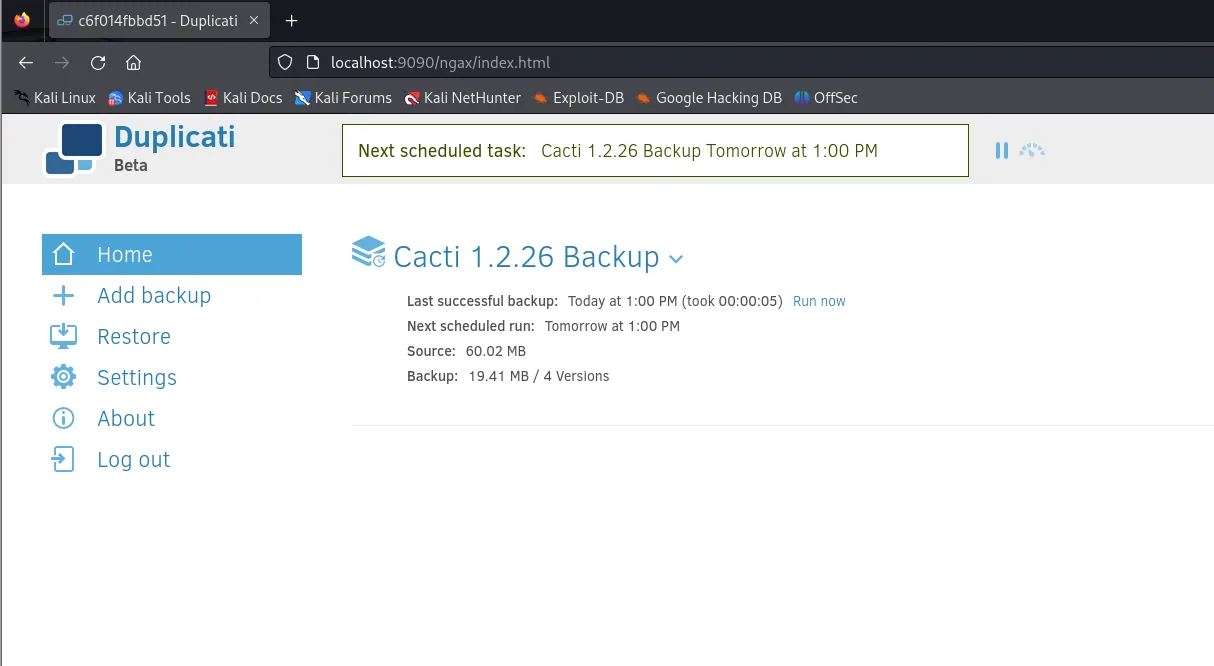Click the About info icon
The height and width of the screenshot is (666, 1214).
tap(63, 418)
